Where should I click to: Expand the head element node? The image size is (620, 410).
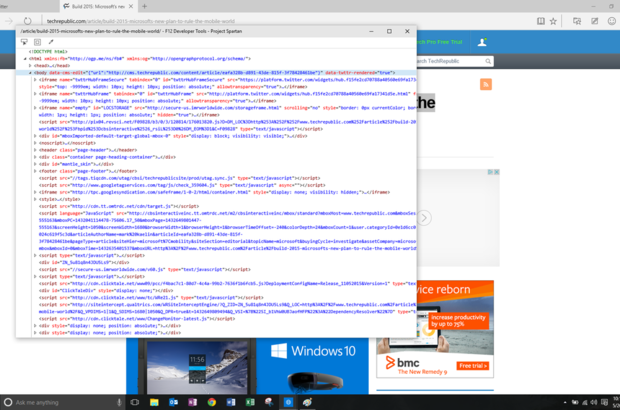[30, 66]
